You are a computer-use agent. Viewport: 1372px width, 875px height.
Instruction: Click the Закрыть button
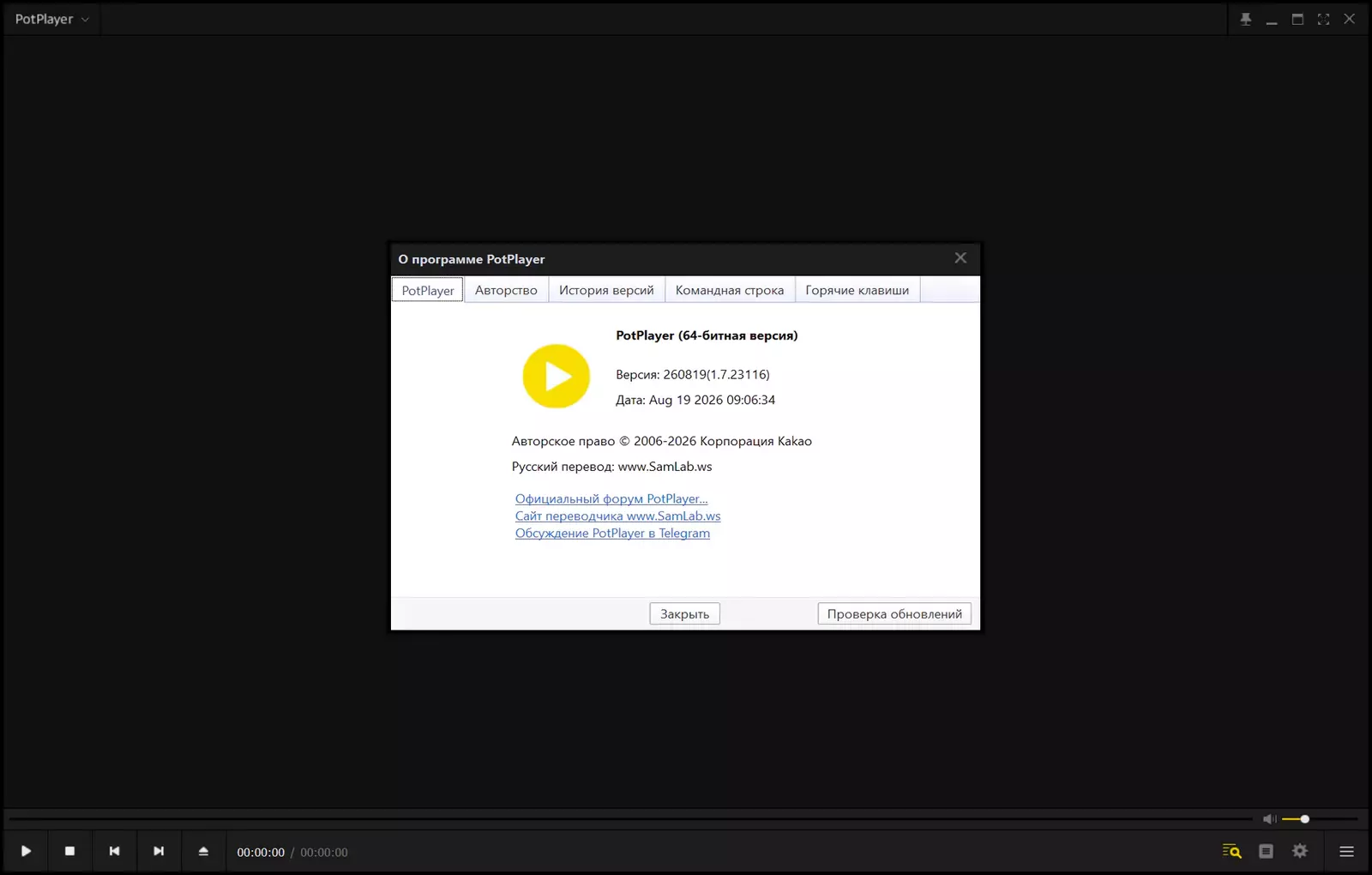(684, 614)
